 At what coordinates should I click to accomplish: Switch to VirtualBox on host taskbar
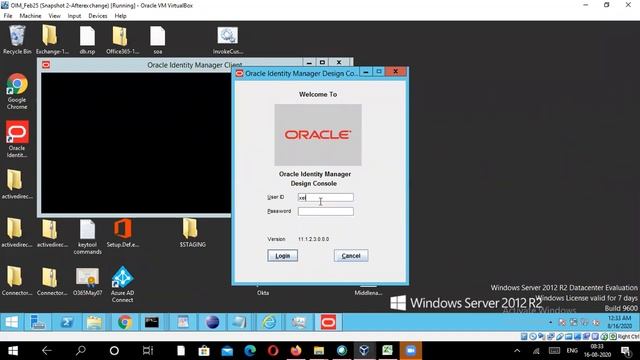tap(364, 351)
